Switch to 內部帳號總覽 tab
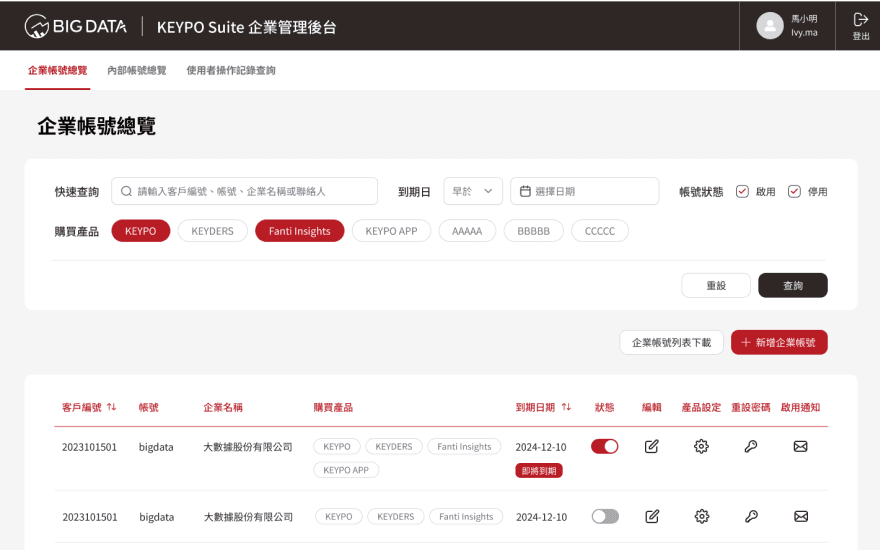The height and width of the screenshot is (550, 880). pyautogui.click(x=137, y=70)
